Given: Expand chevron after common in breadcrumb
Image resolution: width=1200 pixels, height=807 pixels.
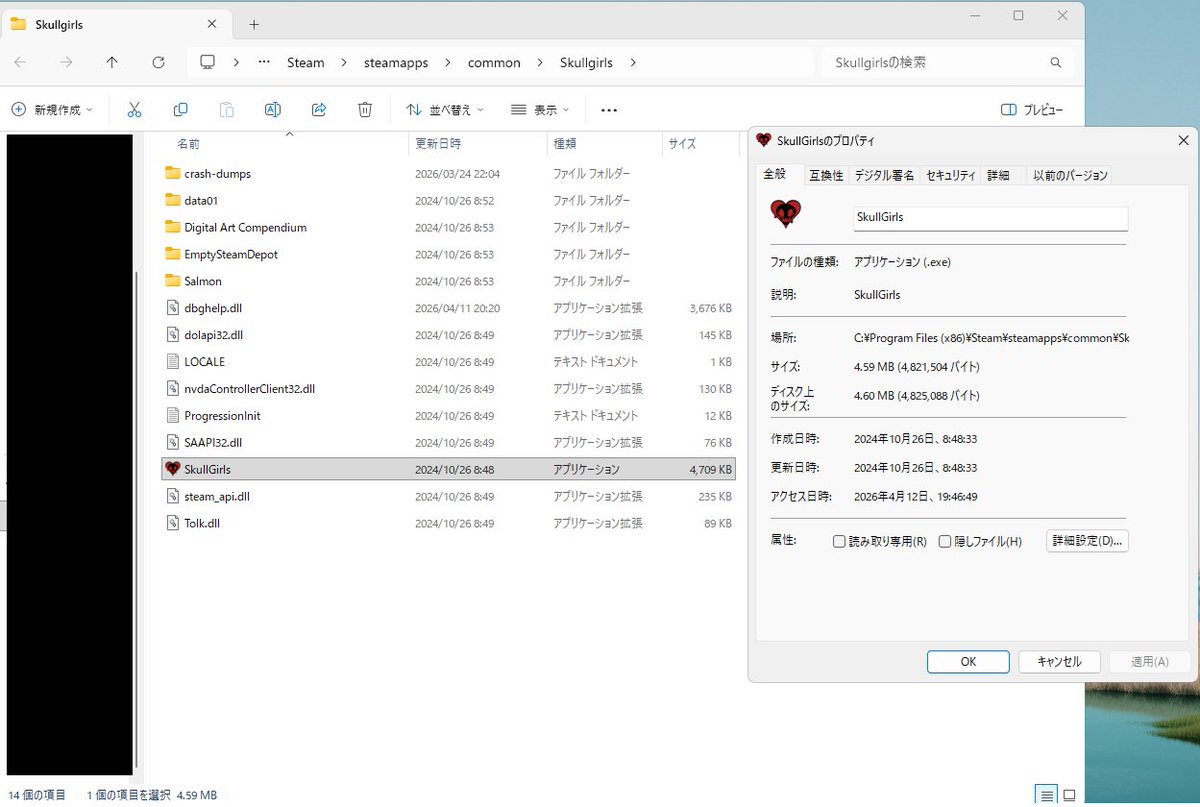Looking at the screenshot, I should coord(538,62).
